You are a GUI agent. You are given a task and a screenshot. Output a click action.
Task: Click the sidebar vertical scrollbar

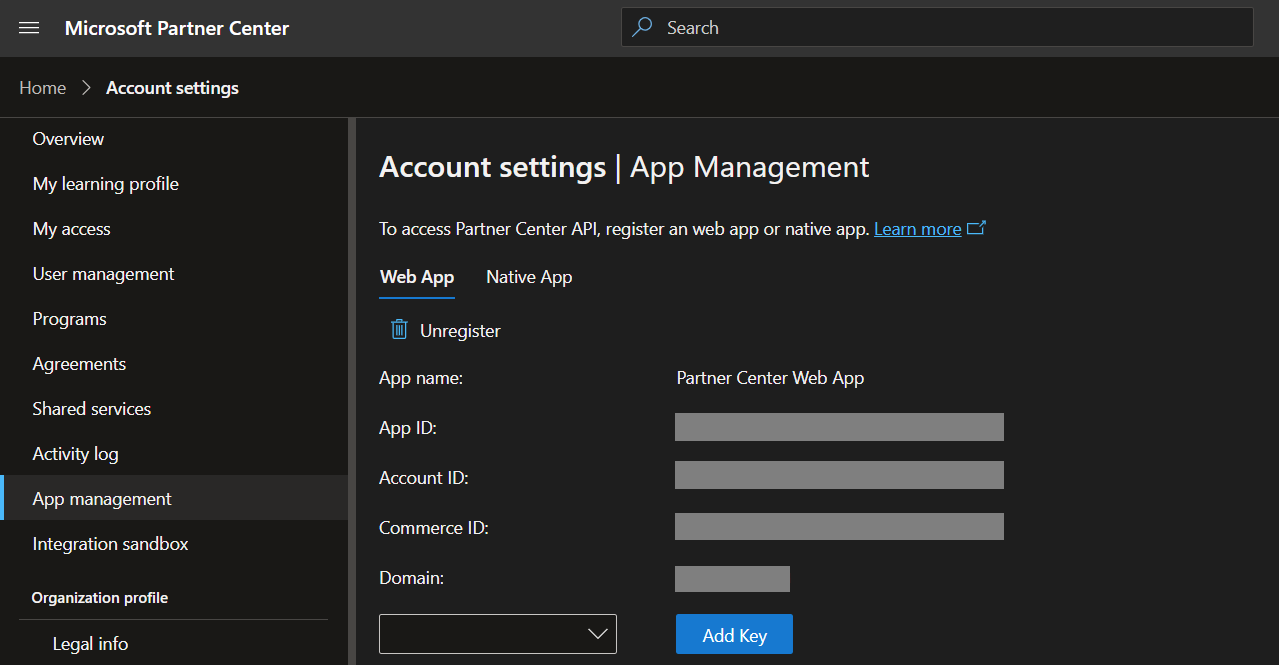point(352,391)
